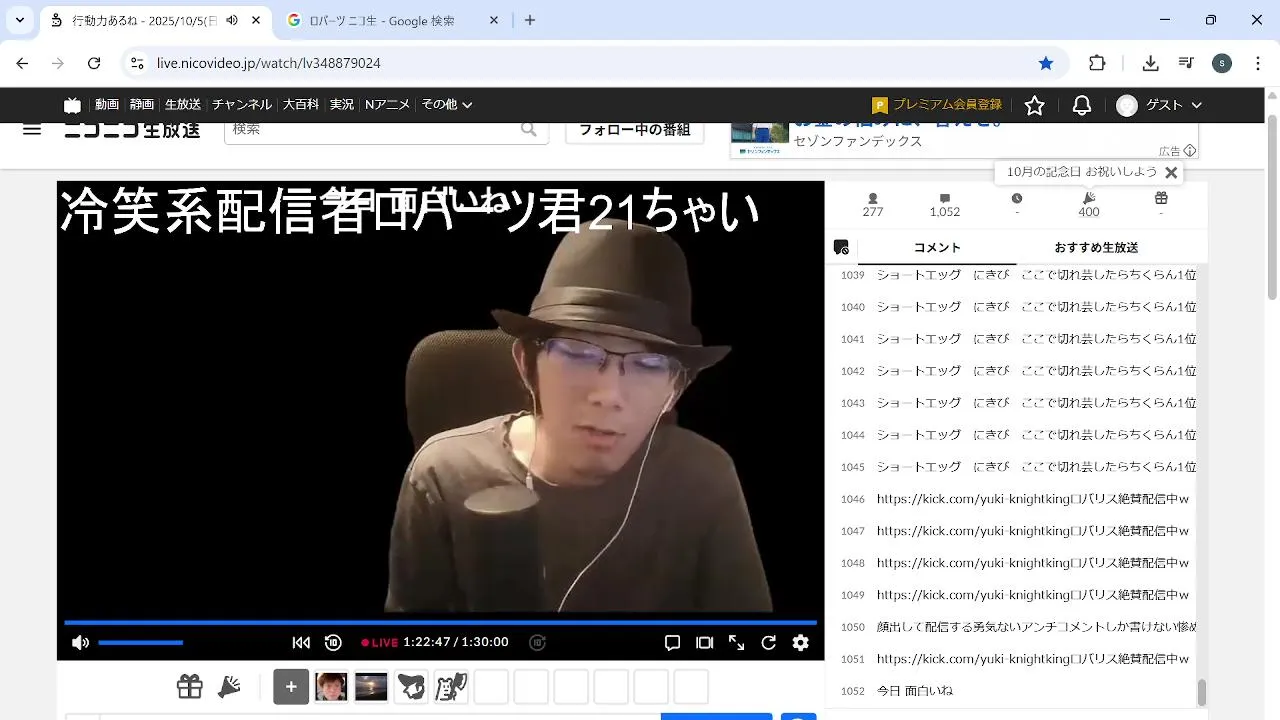
Task: Open the hamburger menu beside the Niconico logo
Action: (x=32, y=130)
